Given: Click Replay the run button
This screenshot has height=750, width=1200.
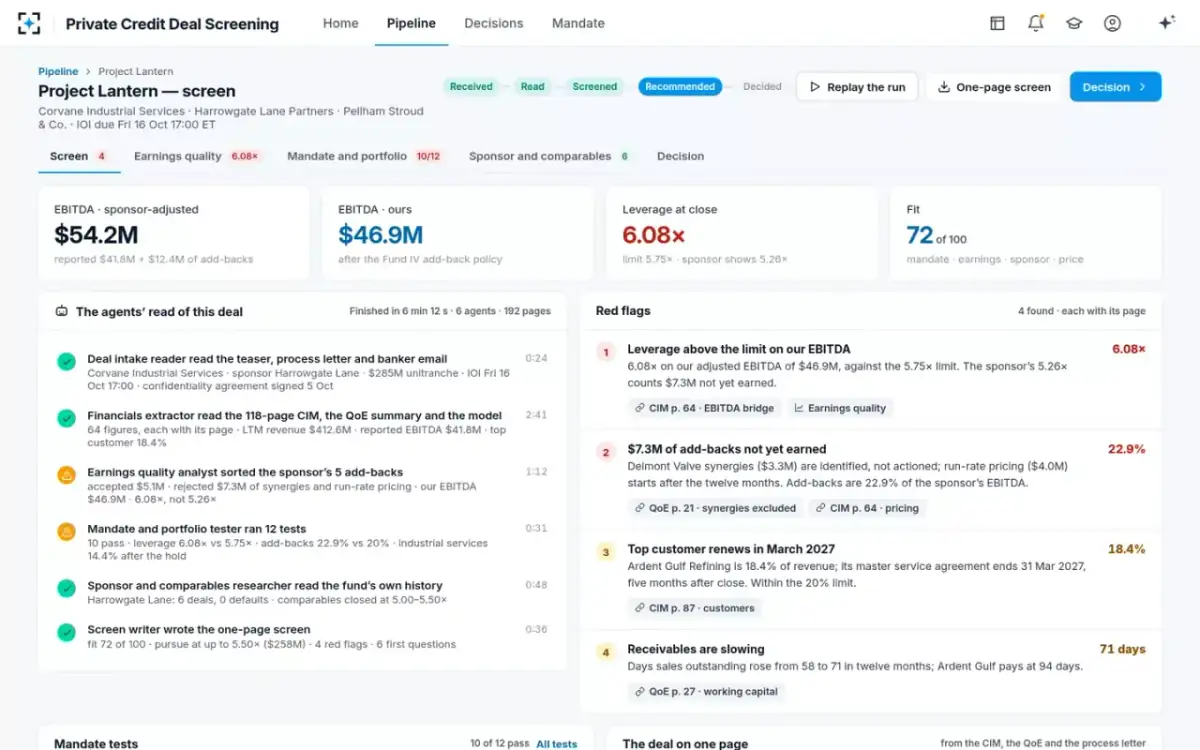Looking at the screenshot, I should click(857, 87).
